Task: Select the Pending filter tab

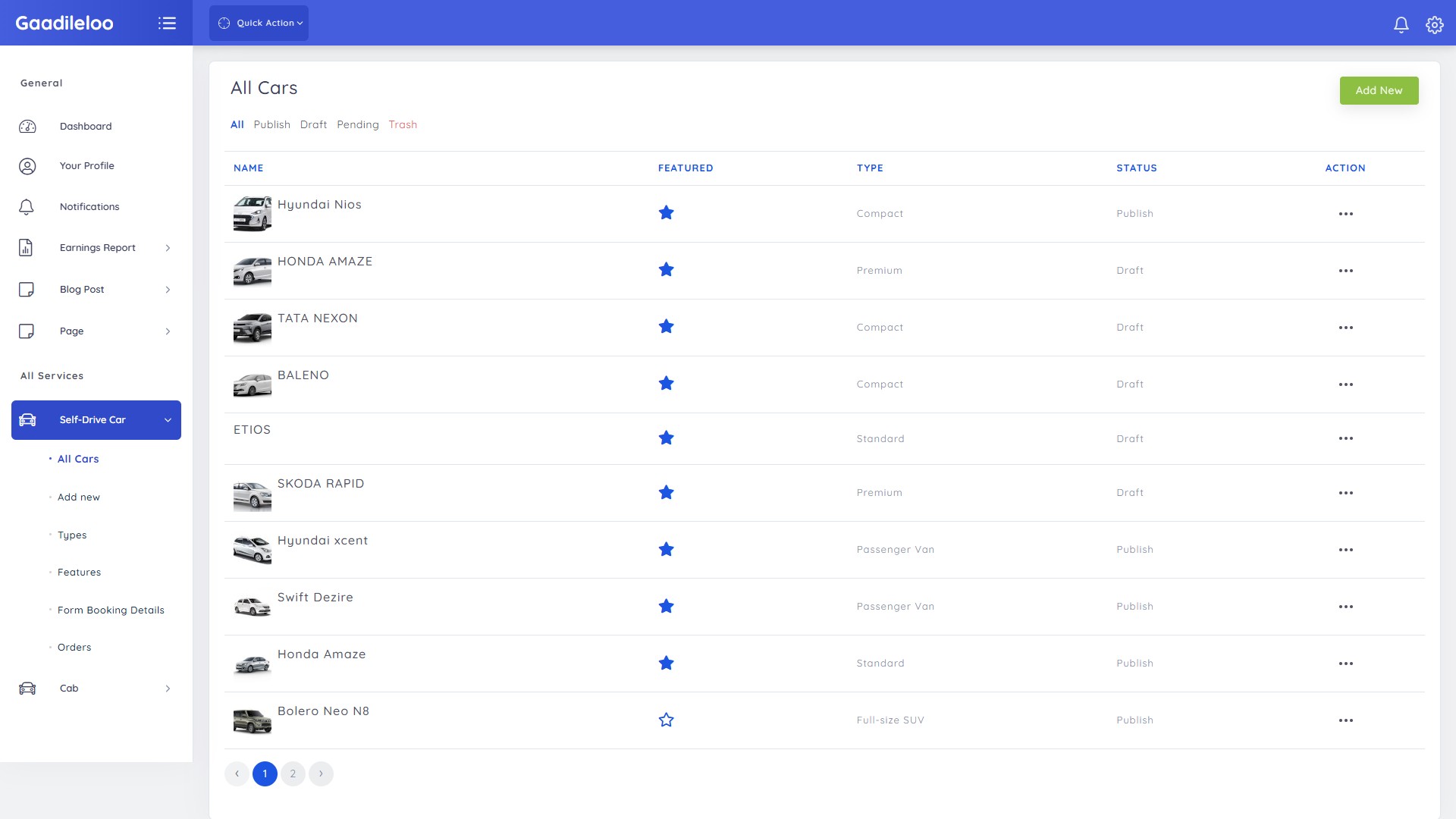Action: click(358, 124)
